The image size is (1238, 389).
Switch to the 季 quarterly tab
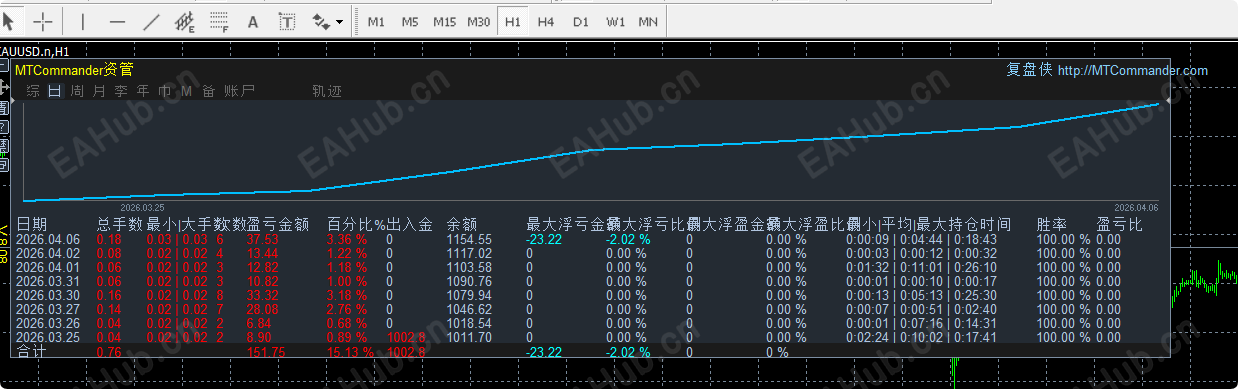pos(121,91)
